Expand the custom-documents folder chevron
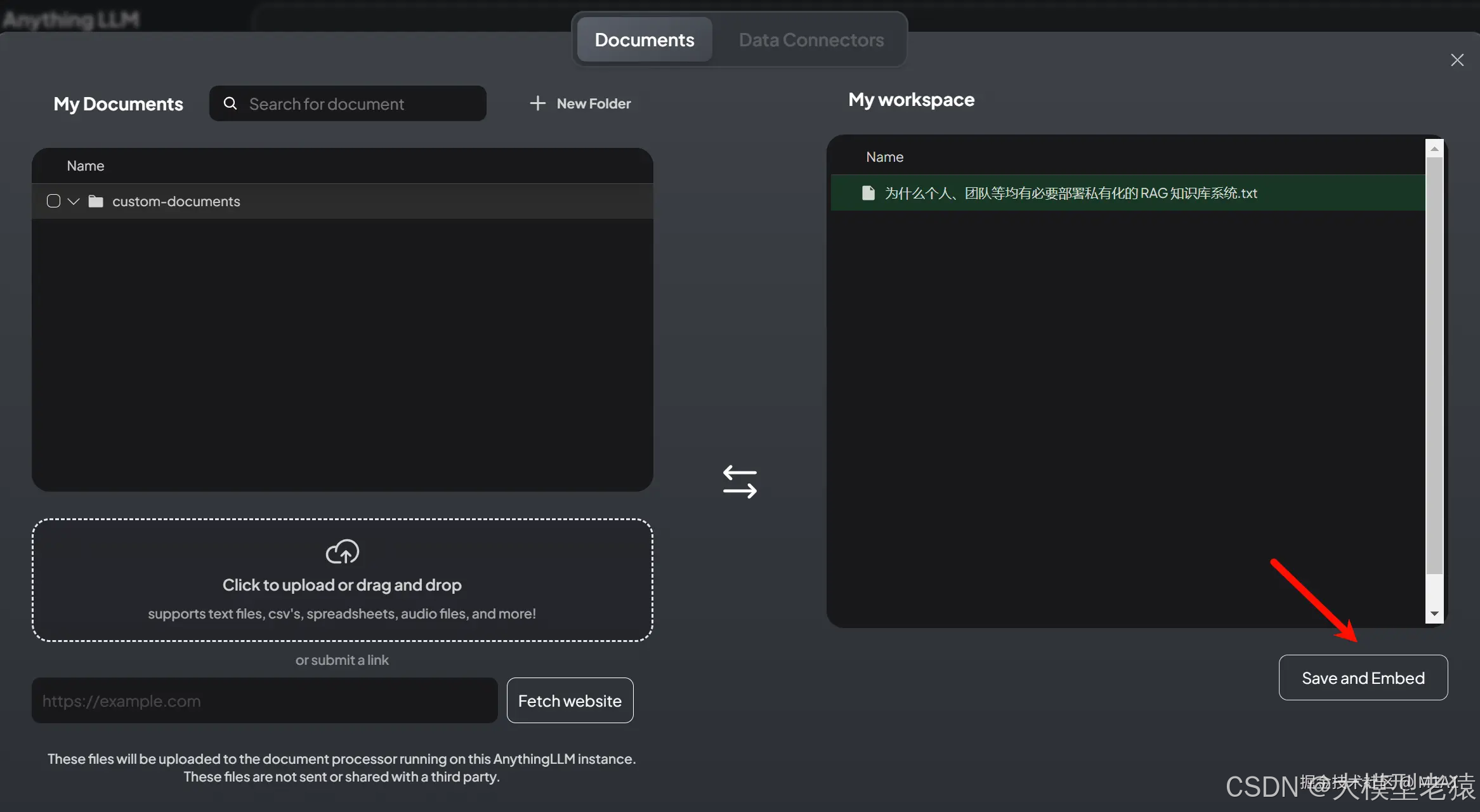 [74, 201]
